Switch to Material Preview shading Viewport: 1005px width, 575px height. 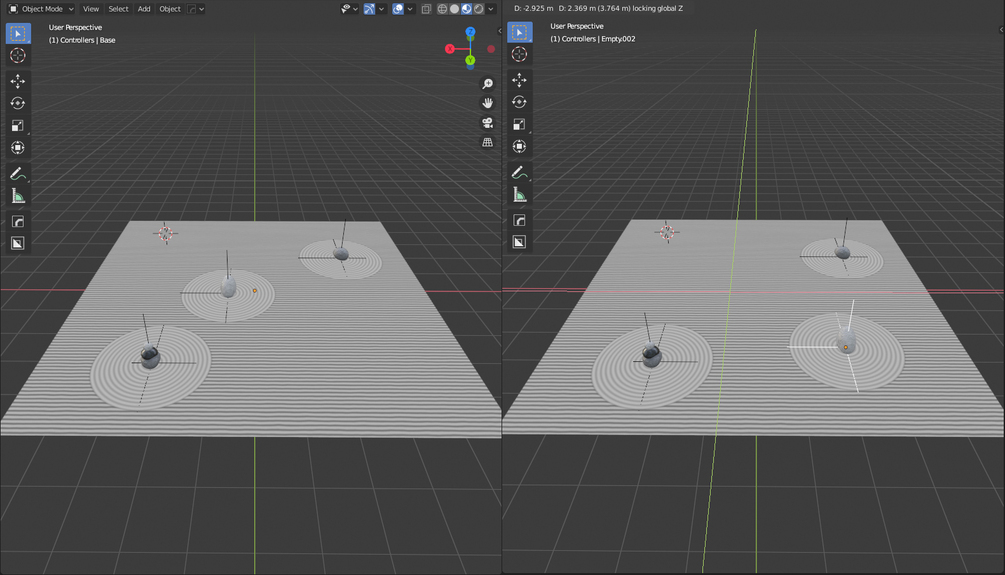coord(467,9)
